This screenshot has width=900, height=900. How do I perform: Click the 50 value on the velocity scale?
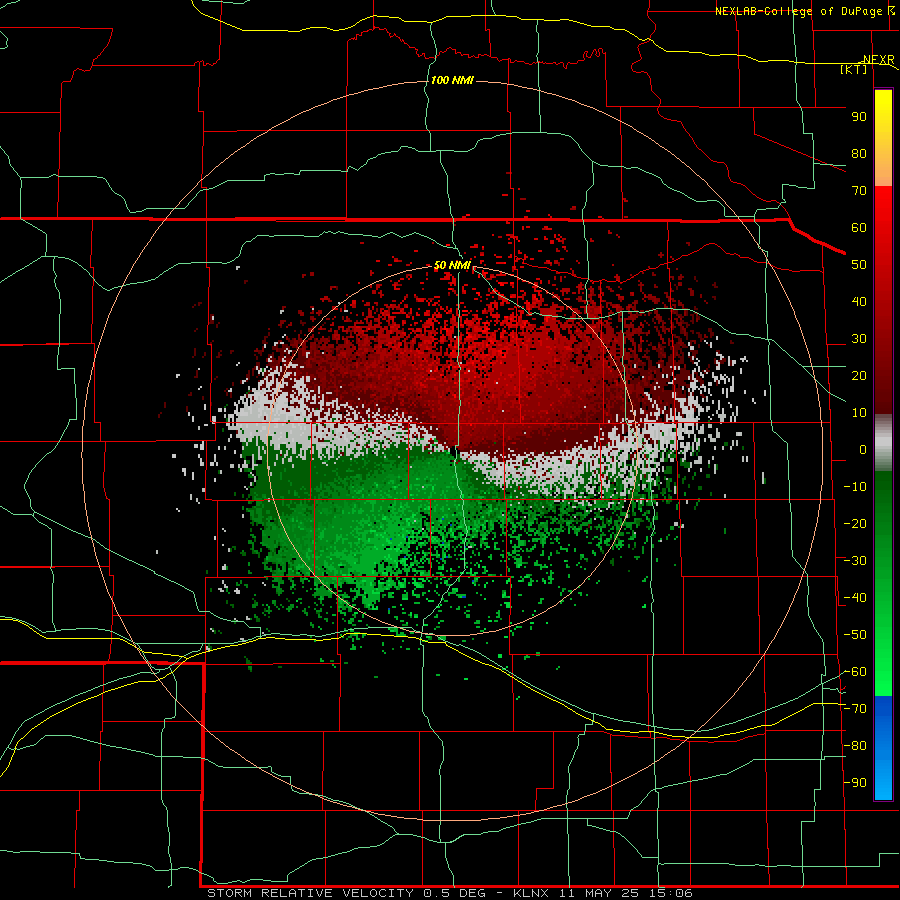(859, 265)
